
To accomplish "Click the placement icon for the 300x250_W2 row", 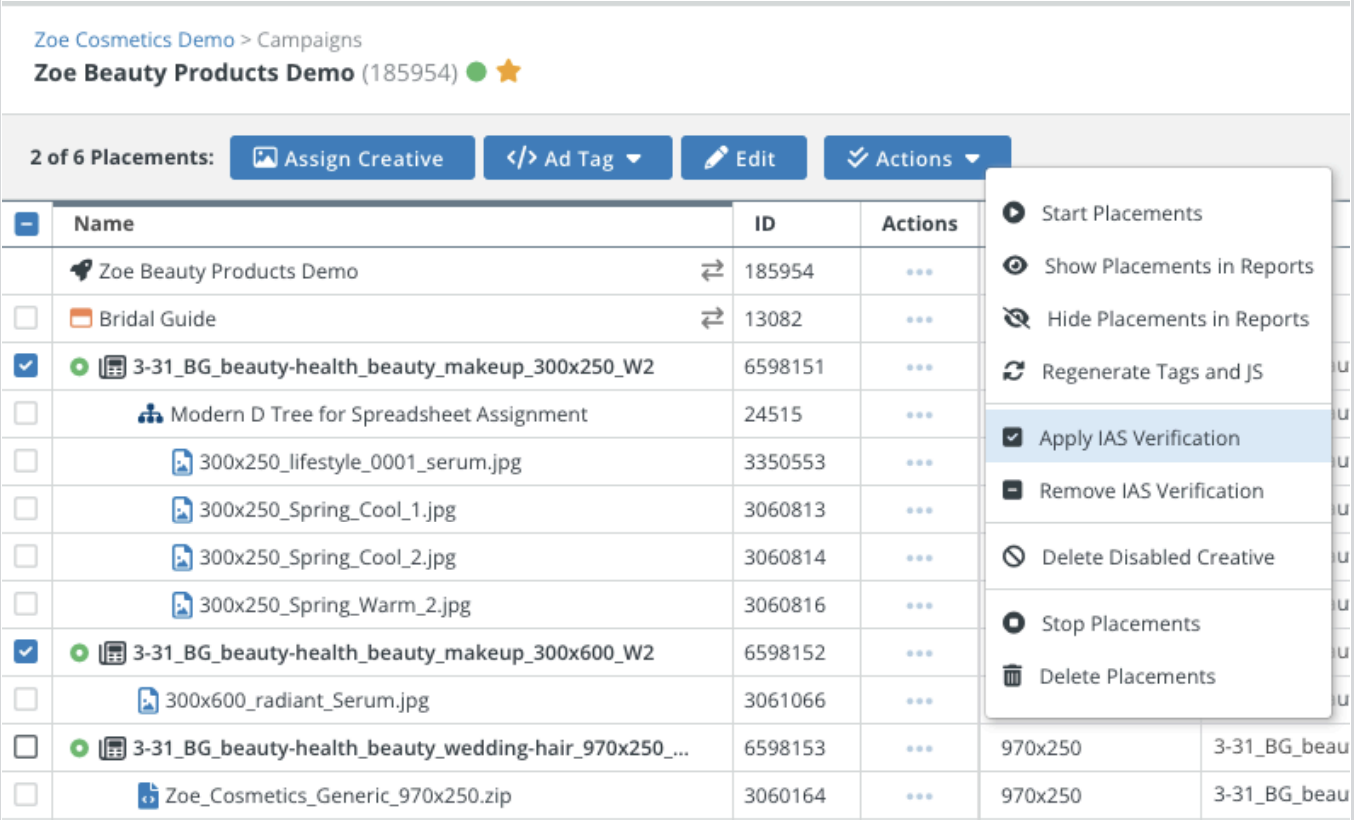I will (112, 367).
